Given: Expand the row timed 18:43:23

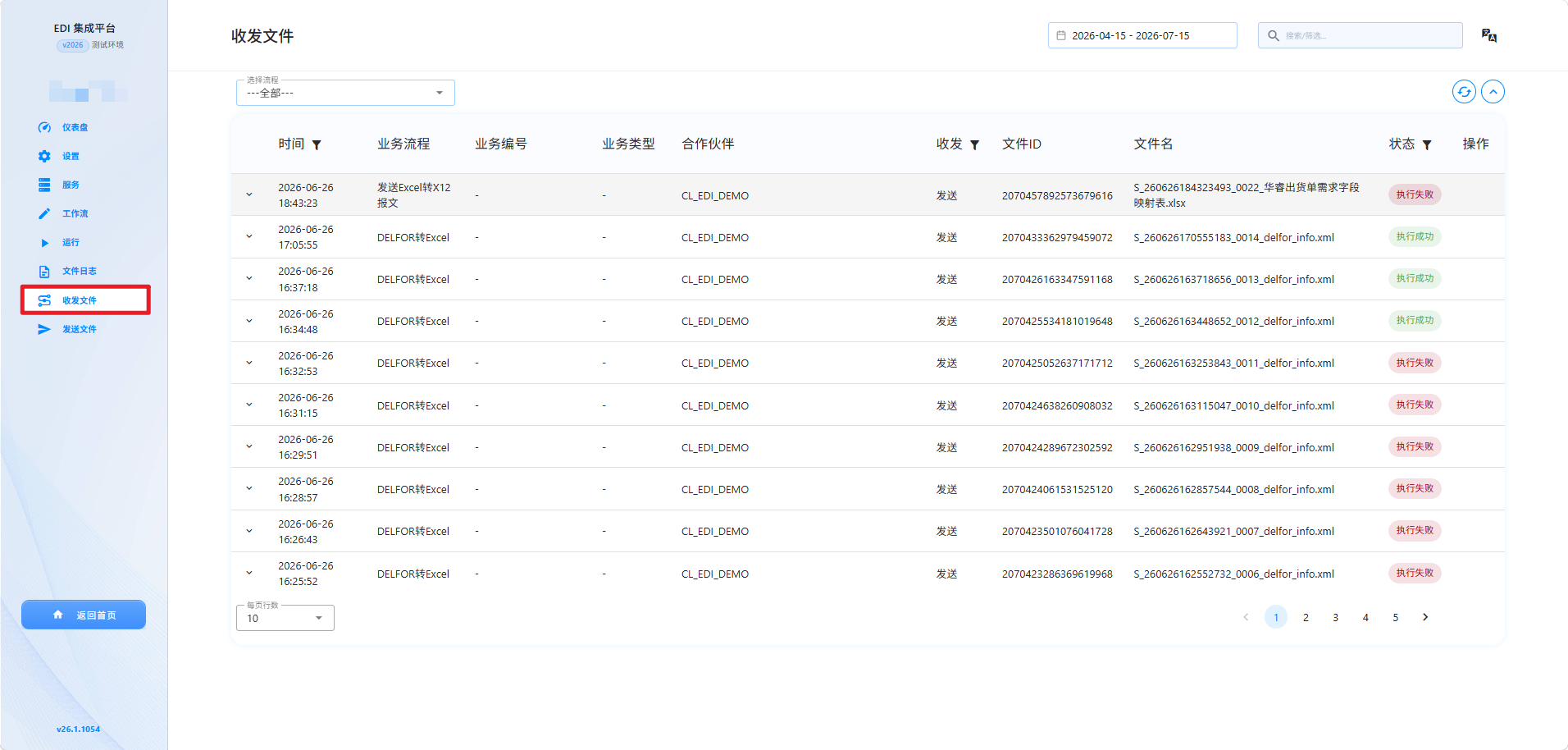Looking at the screenshot, I should coord(249,195).
